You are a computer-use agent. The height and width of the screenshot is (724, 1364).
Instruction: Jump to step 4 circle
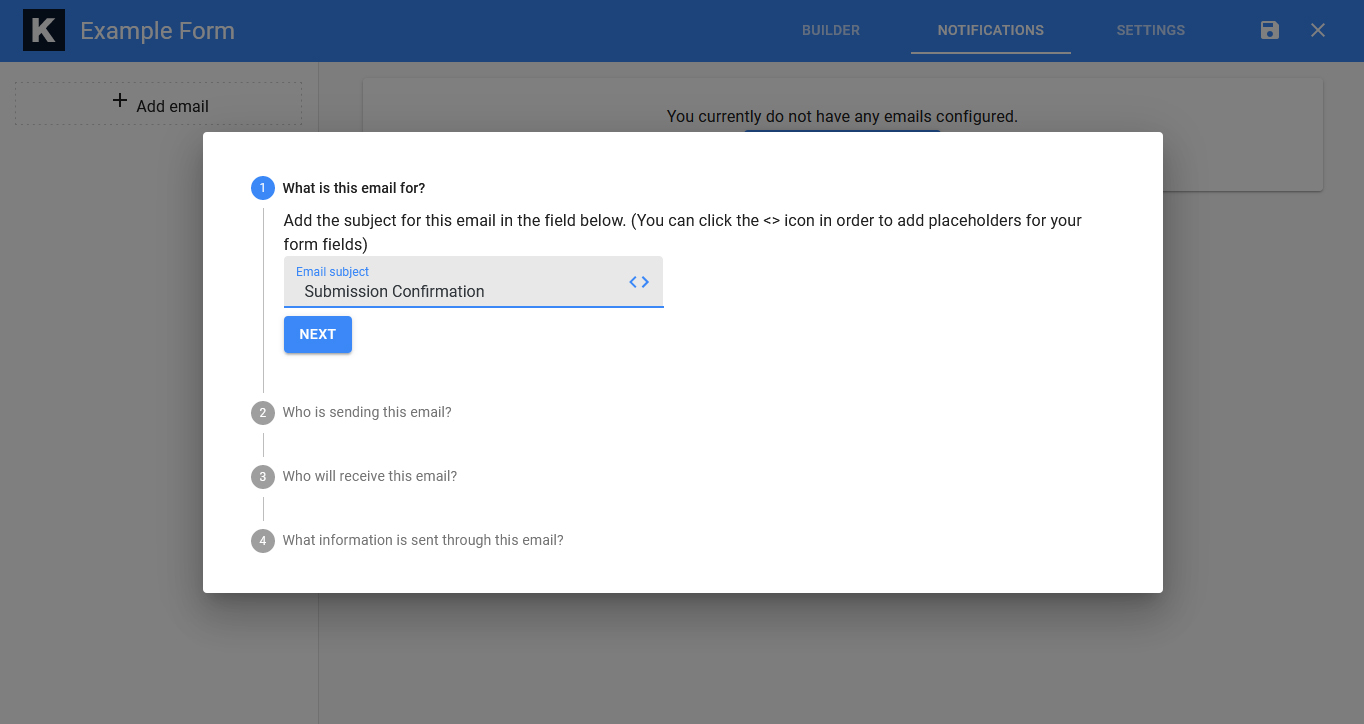[x=263, y=540]
